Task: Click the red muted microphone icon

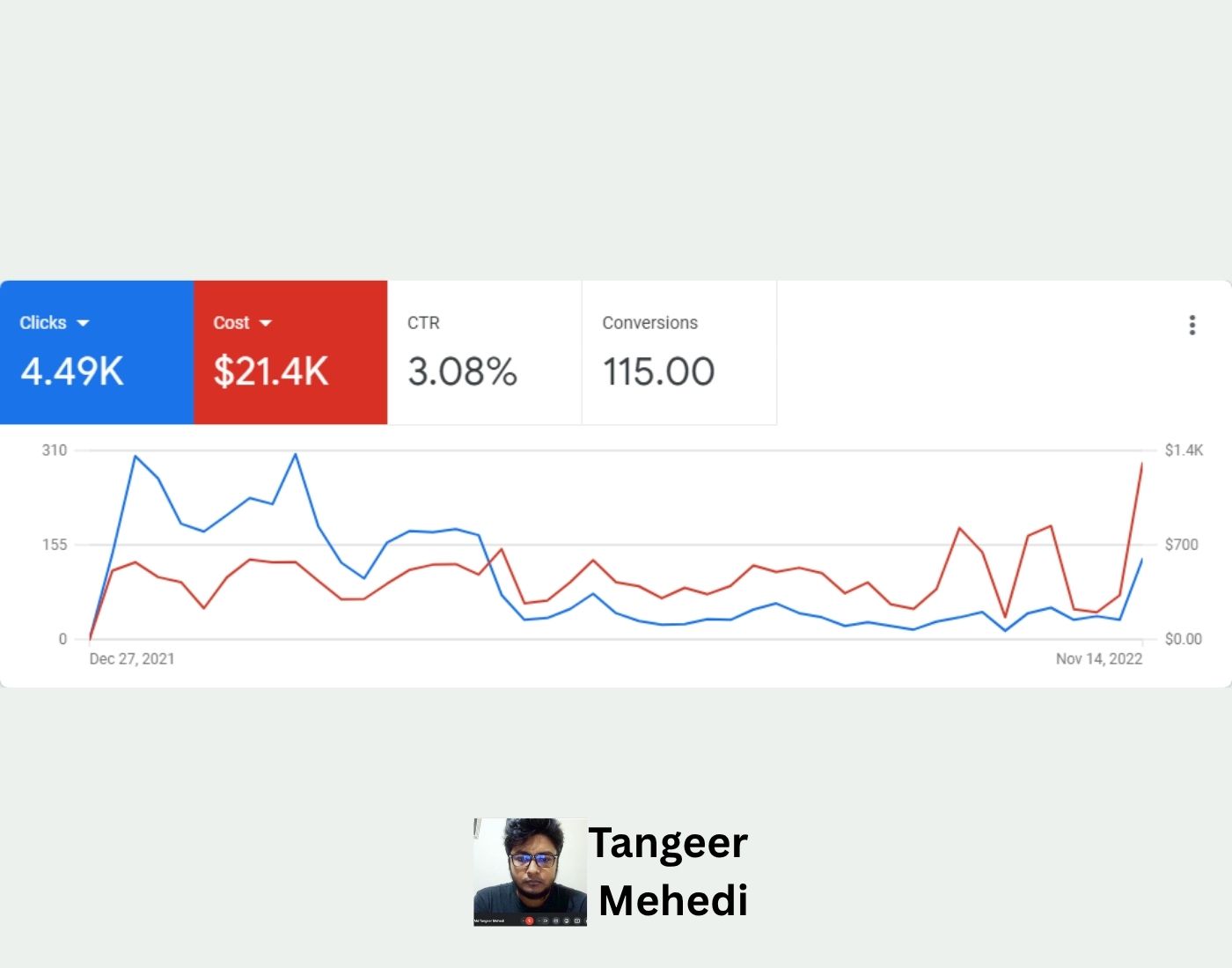Action: [529, 920]
